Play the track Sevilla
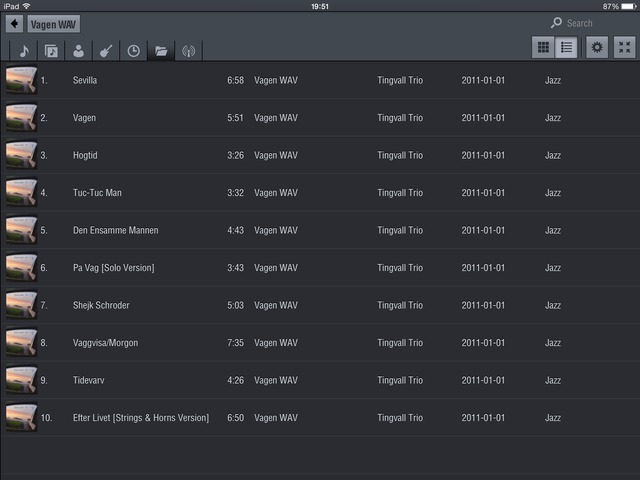The width and height of the screenshot is (640, 480). click(x=85, y=80)
